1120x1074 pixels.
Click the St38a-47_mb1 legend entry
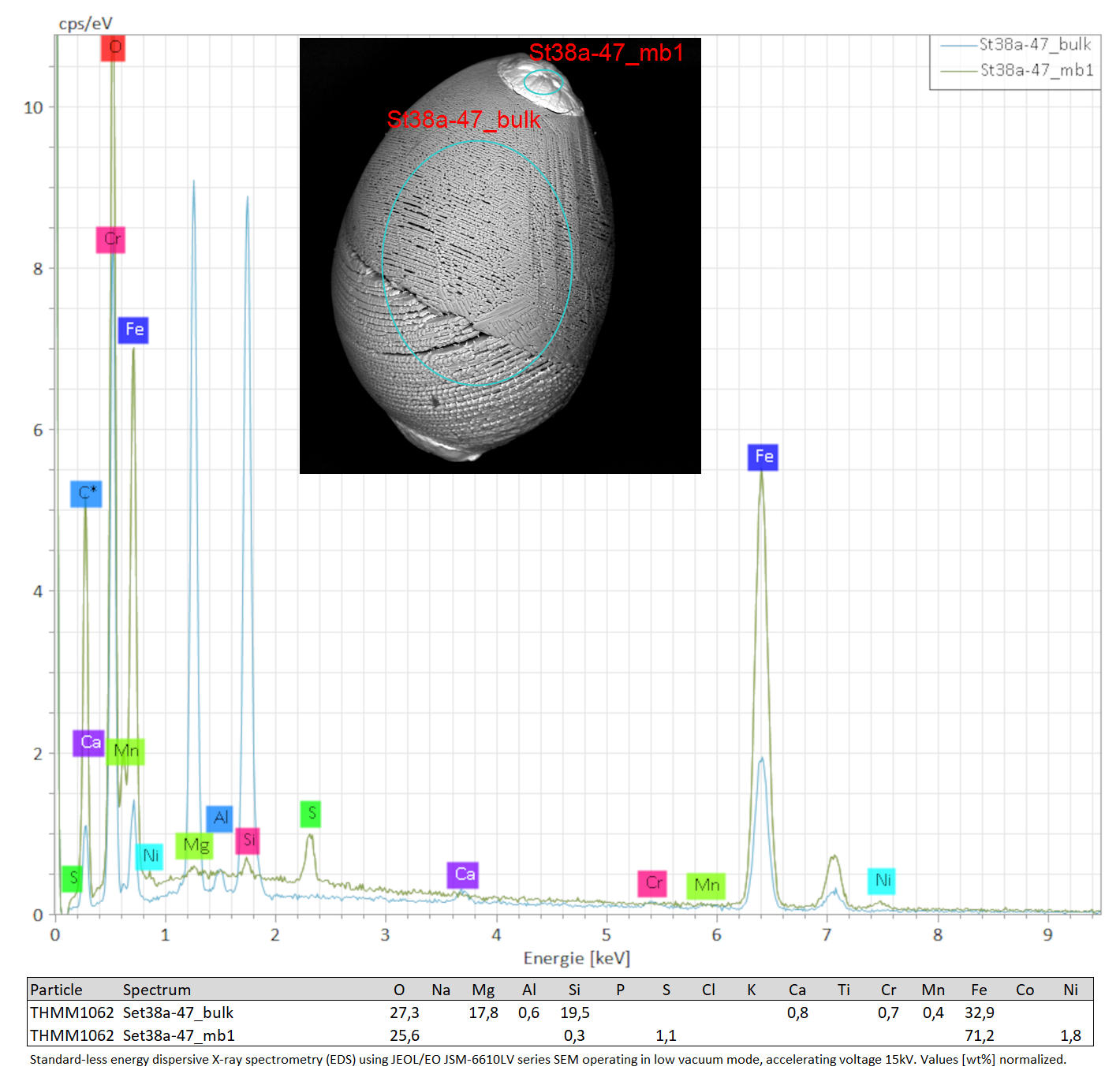(1016, 71)
